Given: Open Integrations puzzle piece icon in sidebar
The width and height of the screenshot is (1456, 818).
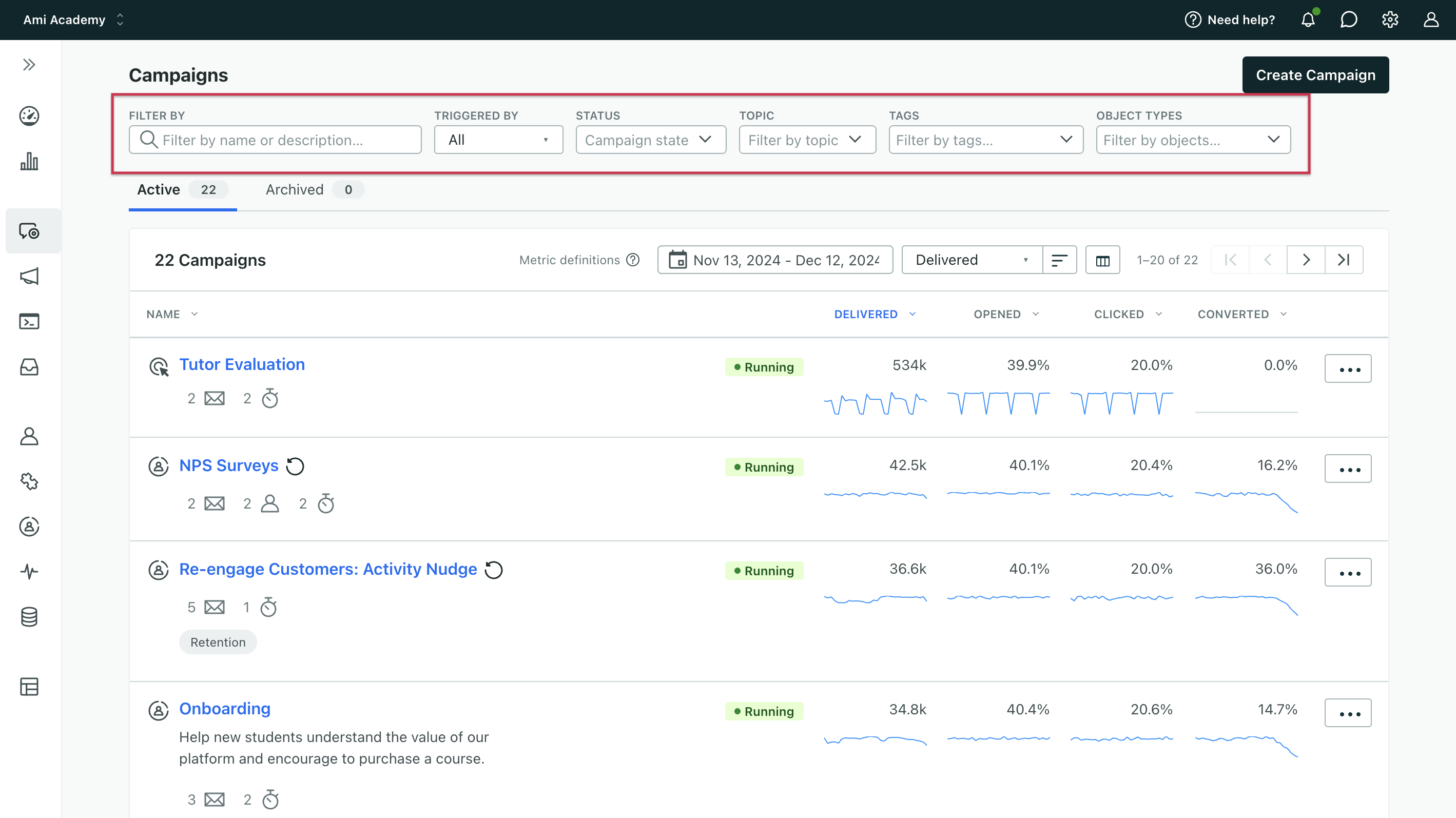Looking at the screenshot, I should tap(29, 481).
